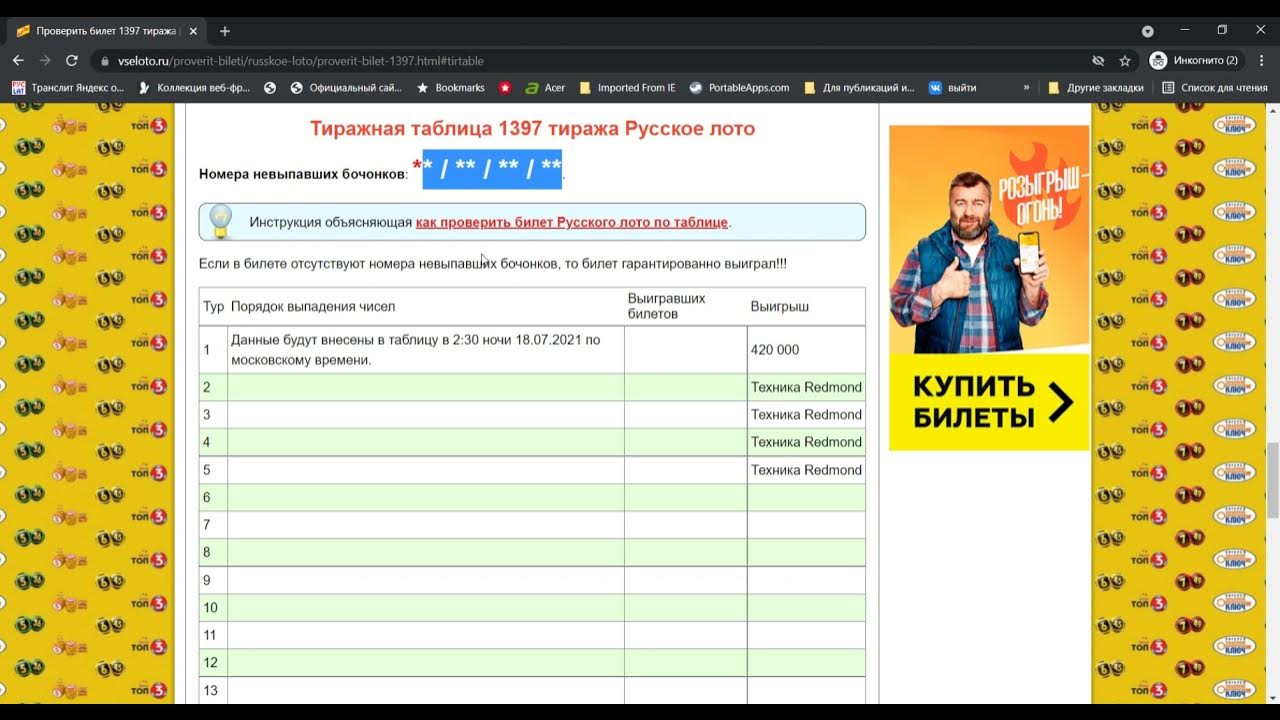Screen dimensions: 1280x720
Task: Open the Incognito profile indicator
Action: 1196,60
